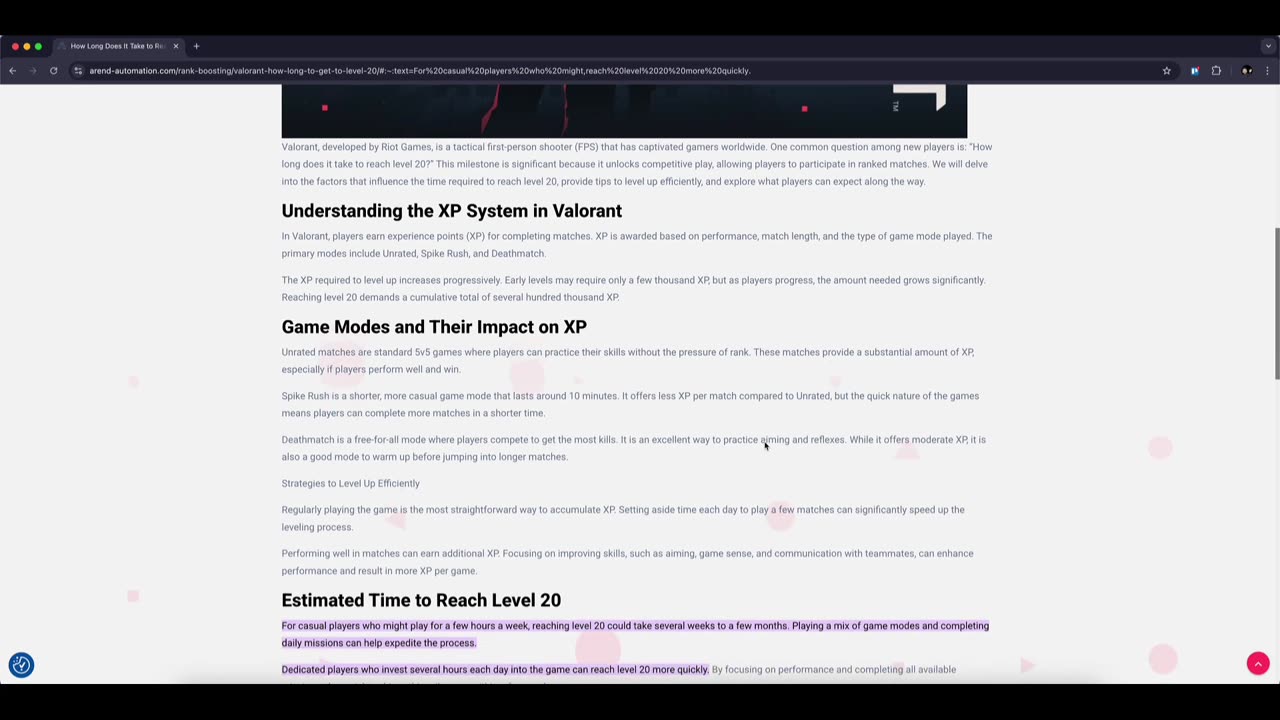Viewport: 1280px width, 720px height.
Task: Click the red scroll-to-top arrow button
Action: point(1258,663)
